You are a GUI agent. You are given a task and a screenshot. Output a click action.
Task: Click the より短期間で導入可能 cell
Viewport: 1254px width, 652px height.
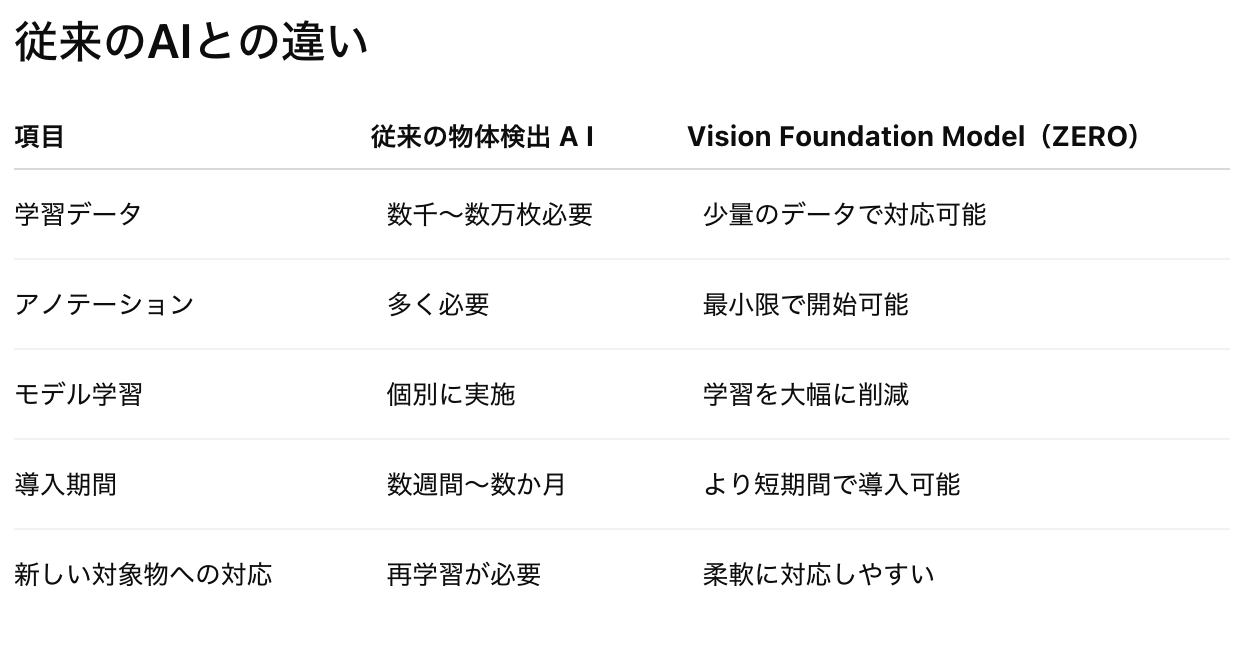(831, 484)
